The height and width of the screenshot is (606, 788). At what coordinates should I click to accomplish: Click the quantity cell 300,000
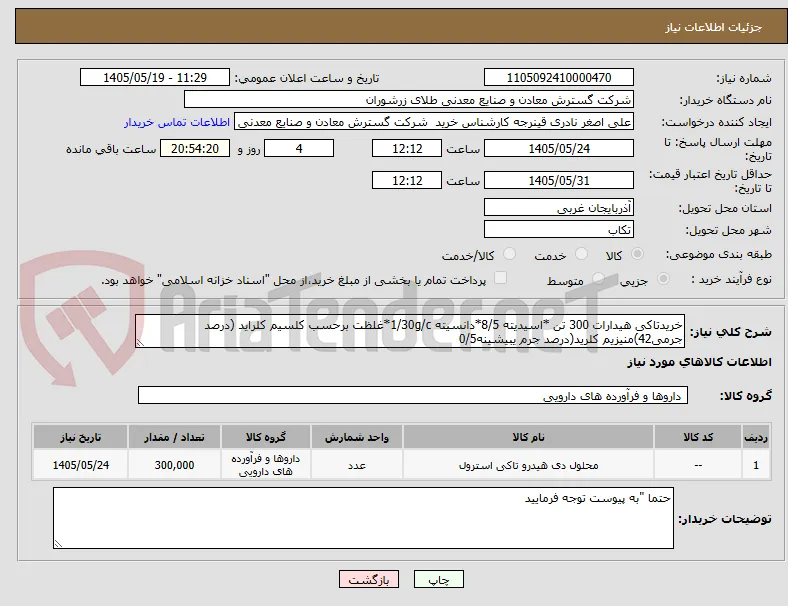pyautogui.click(x=174, y=465)
